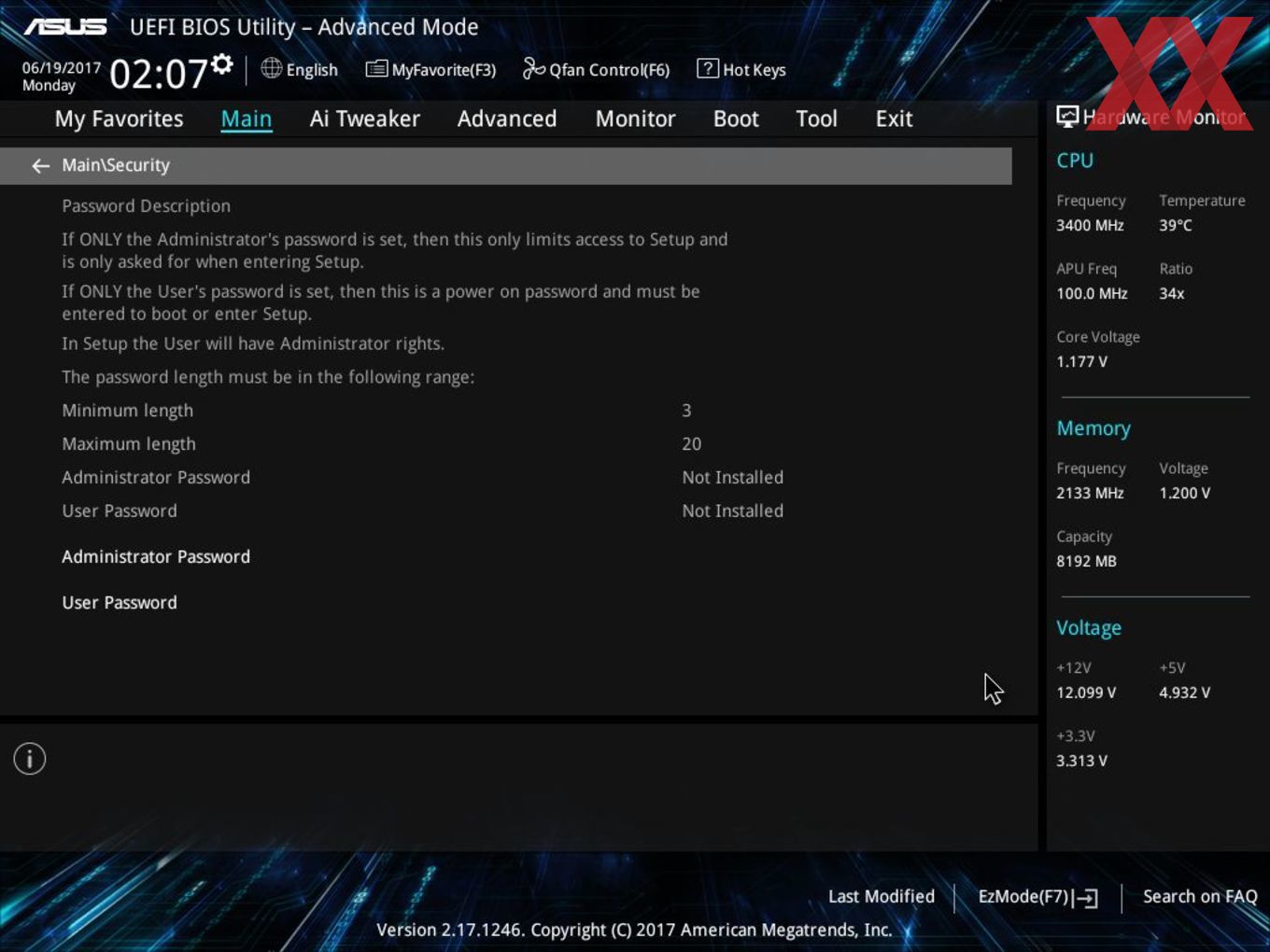This screenshot has width=1270, height=952.
Task: Click the date 06/19/2017
Action: click(x=62, y=68)
